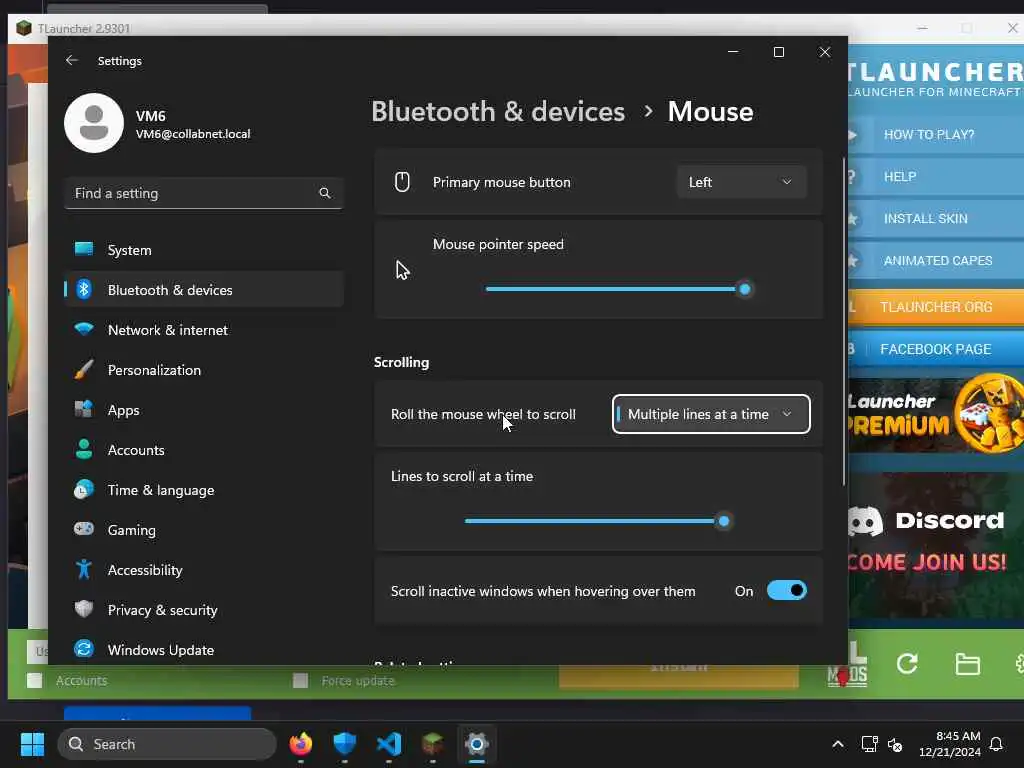The width and height of the screenshot is (1024, 768).
Task: Click the TLauncher window title icon
Action: tap(24, 28)
